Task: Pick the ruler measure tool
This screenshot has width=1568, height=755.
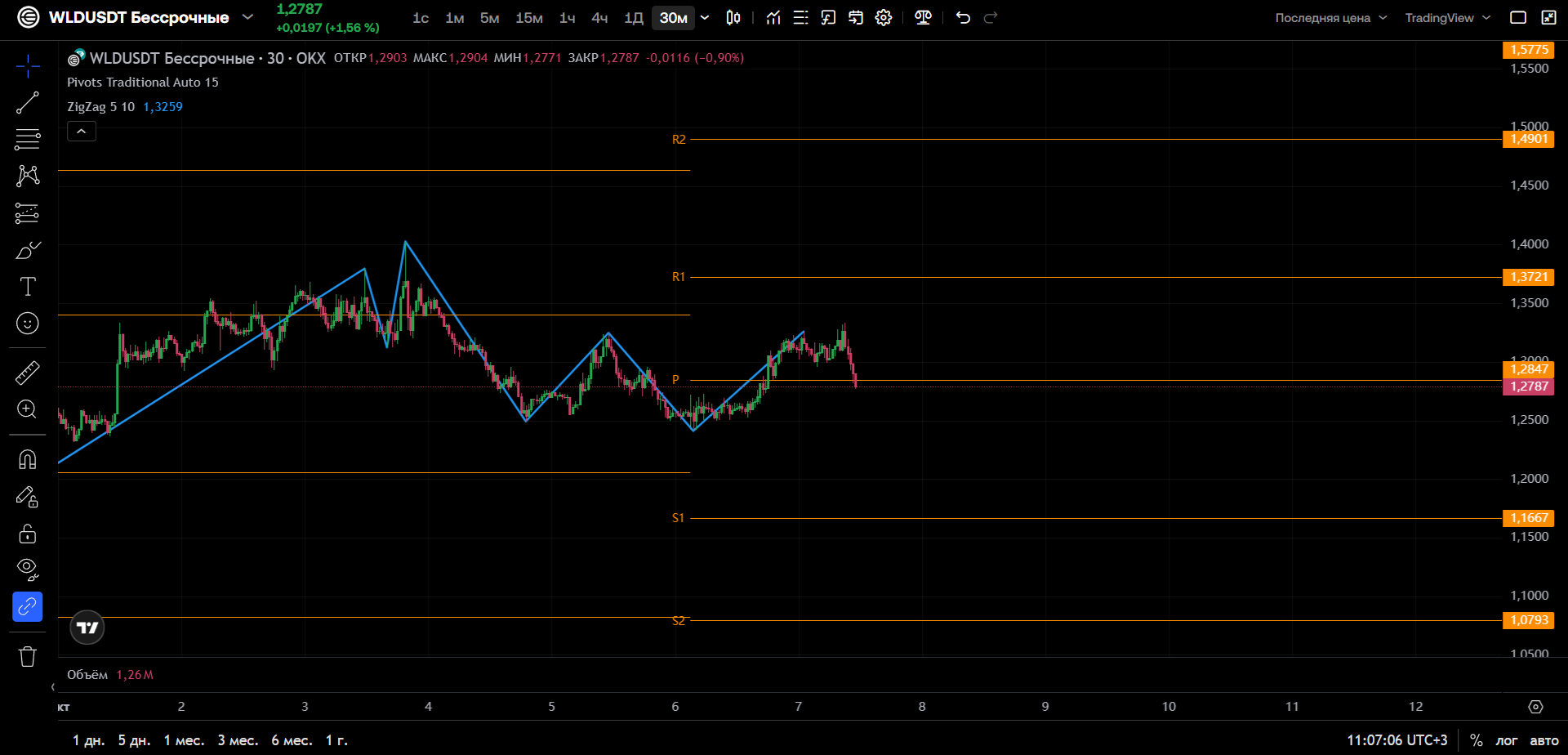Action: click(x=28, y=373)
